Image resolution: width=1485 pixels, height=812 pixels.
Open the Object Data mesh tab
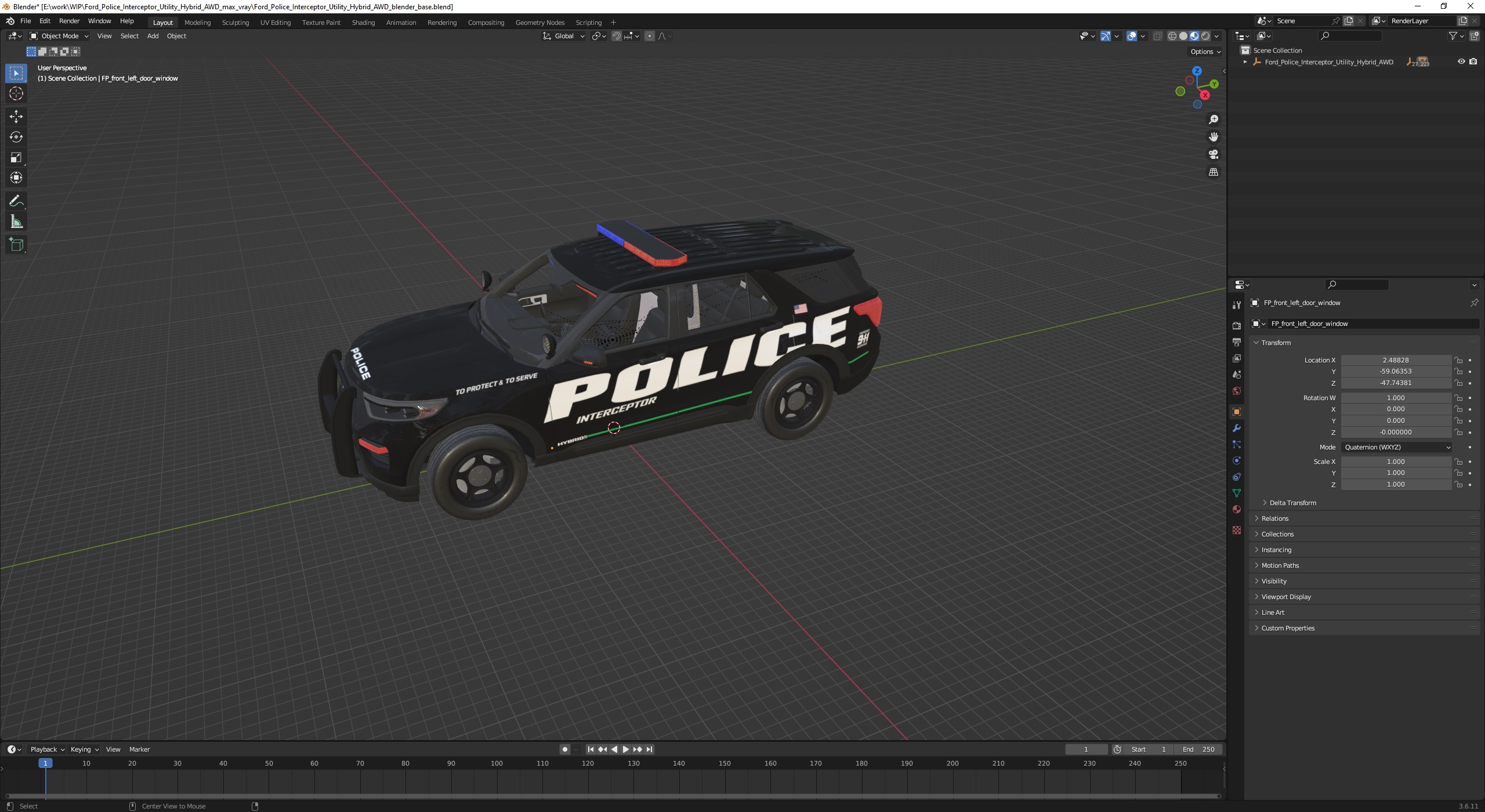pyautogui.click(x=1236, y=493)
